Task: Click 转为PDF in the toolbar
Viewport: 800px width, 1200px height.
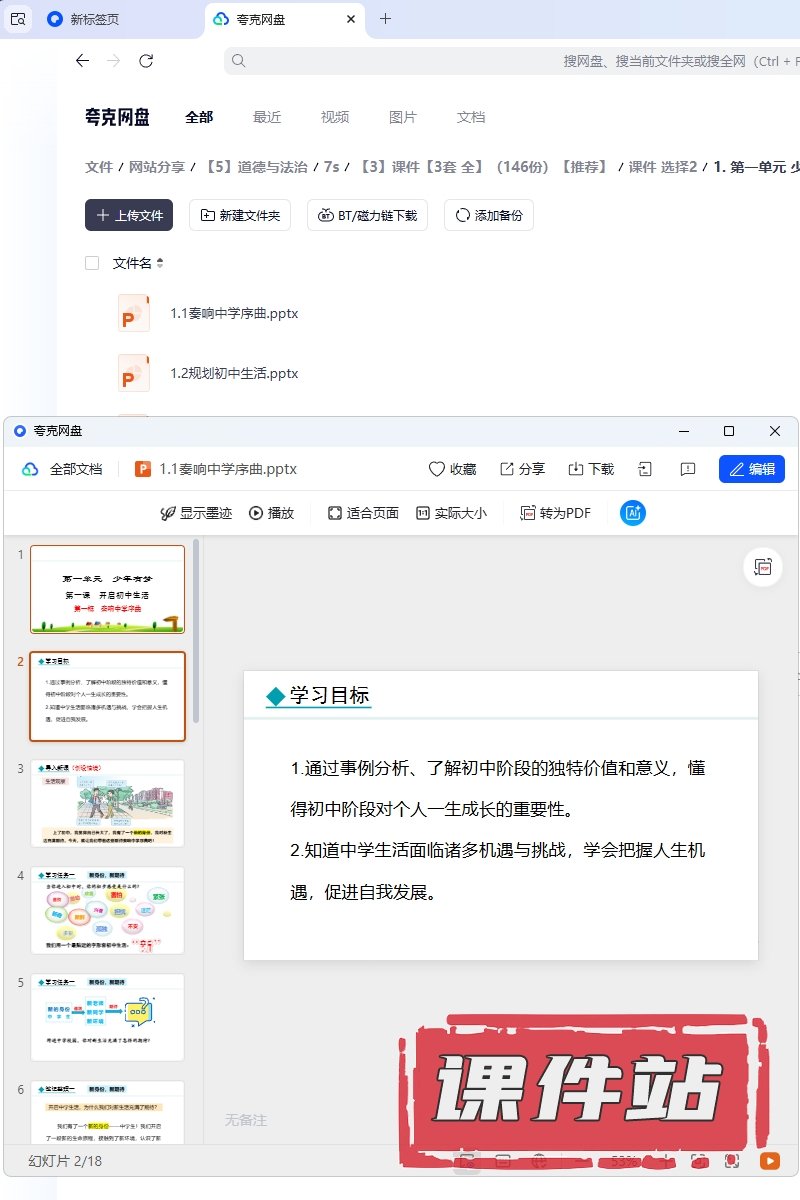Action: [x=555, y=513]
